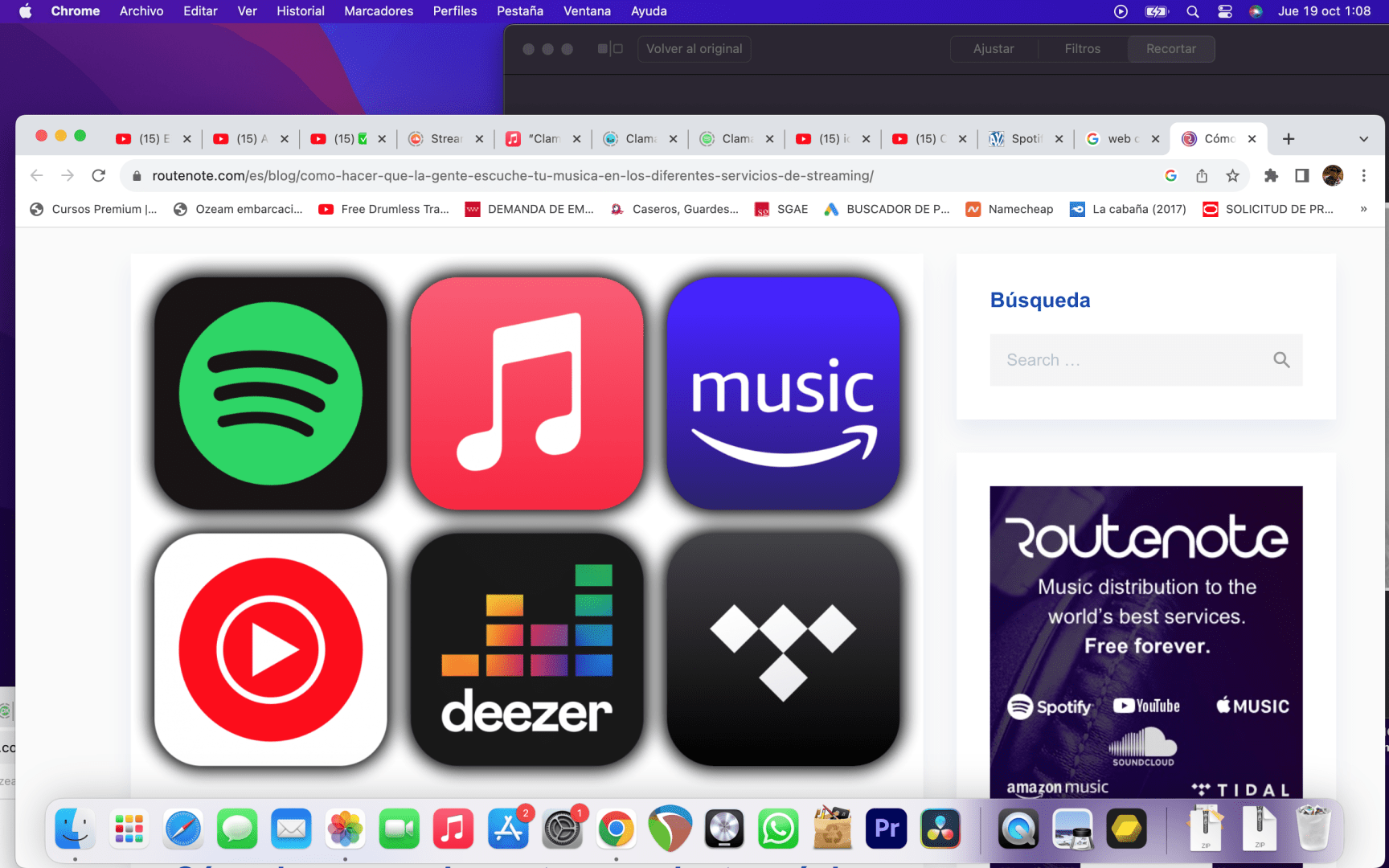Screen dimensions: 1389x868
Task: Click the Tidal logo in the article image
Action: pos(783,649)
